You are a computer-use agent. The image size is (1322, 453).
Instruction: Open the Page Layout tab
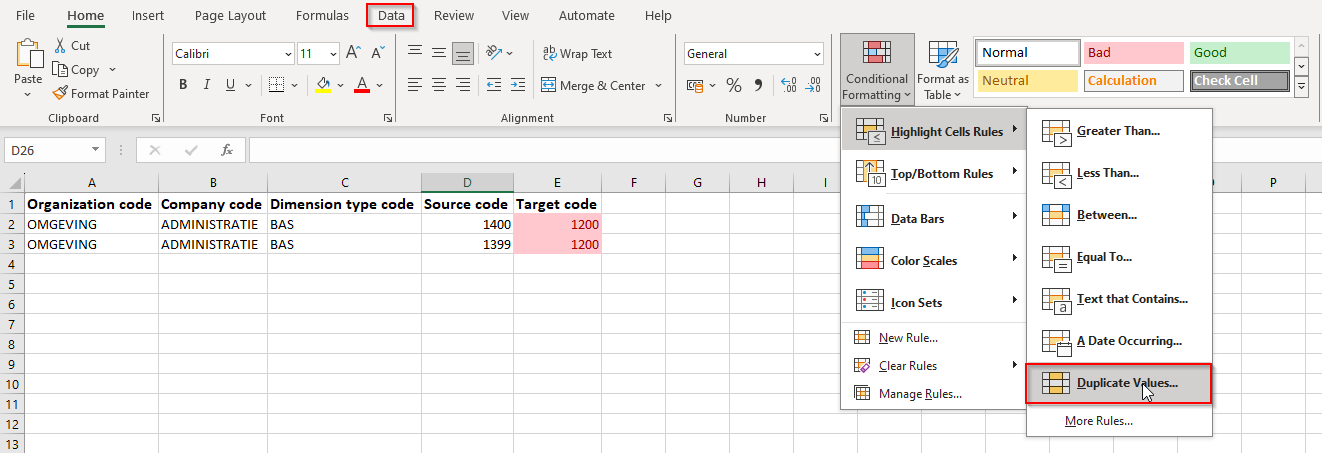click(x=230, y=15)
